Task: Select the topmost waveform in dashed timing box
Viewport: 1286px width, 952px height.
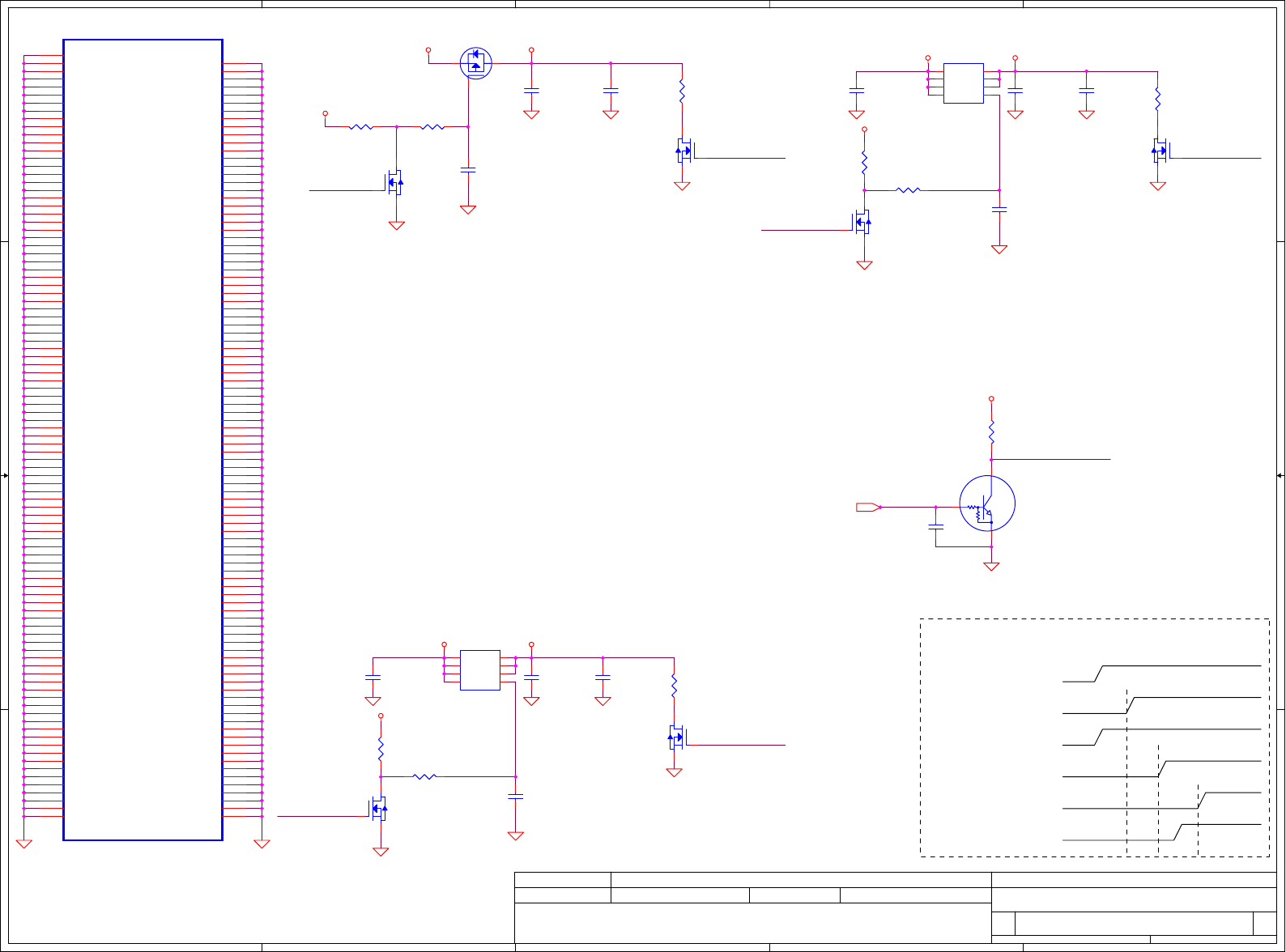Action: click(1161, 674)
